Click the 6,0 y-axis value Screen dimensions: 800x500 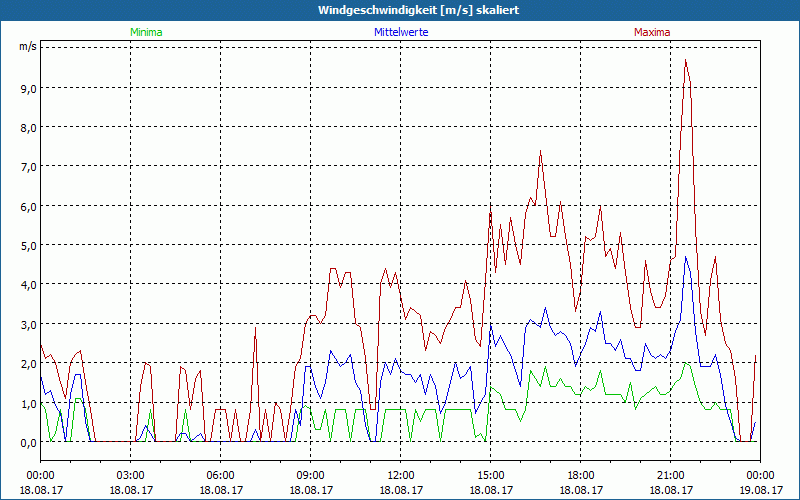(x=28, y=207)
